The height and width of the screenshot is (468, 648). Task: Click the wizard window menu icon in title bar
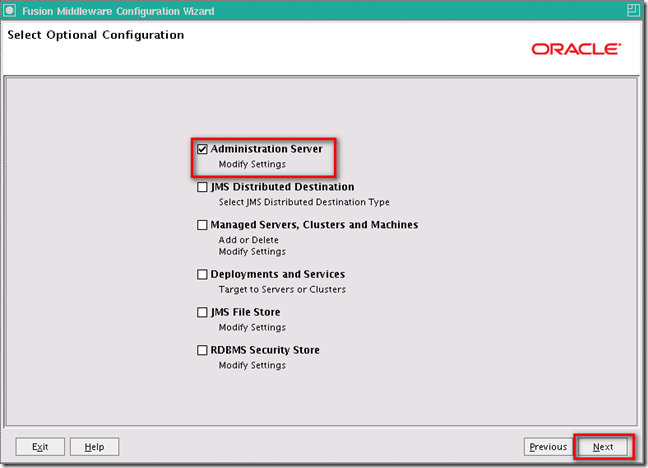pyautogui.click(x=10, y=10)
